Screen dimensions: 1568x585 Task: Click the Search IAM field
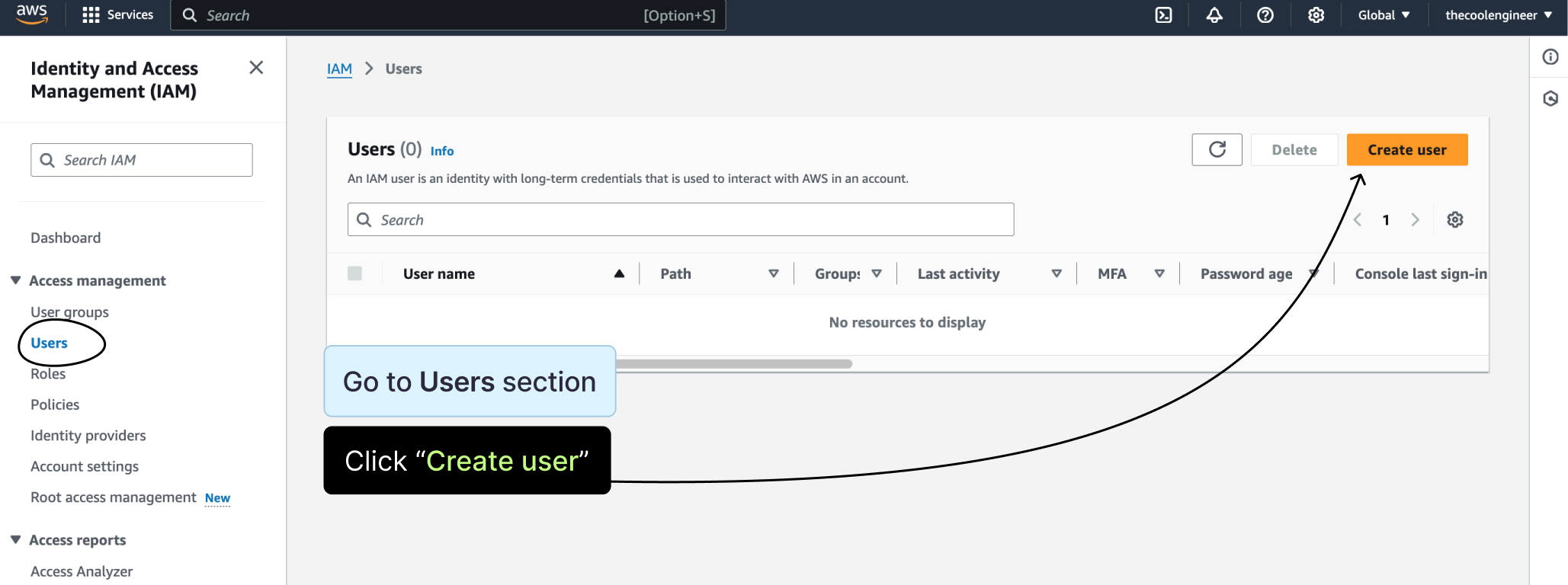coord(142,160)
